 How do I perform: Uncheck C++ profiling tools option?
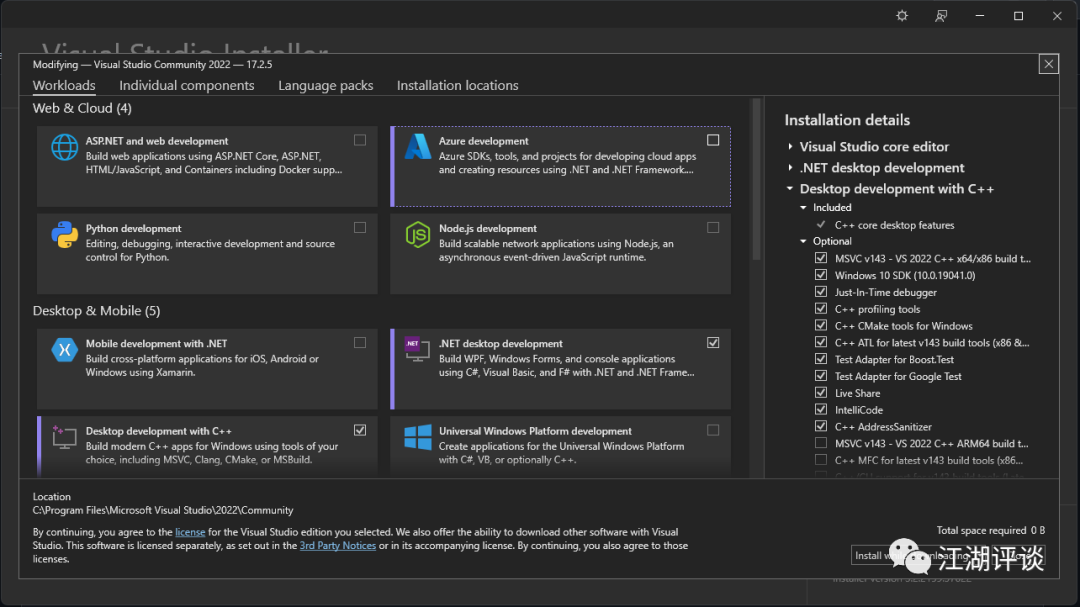click(x=820, y=309)
